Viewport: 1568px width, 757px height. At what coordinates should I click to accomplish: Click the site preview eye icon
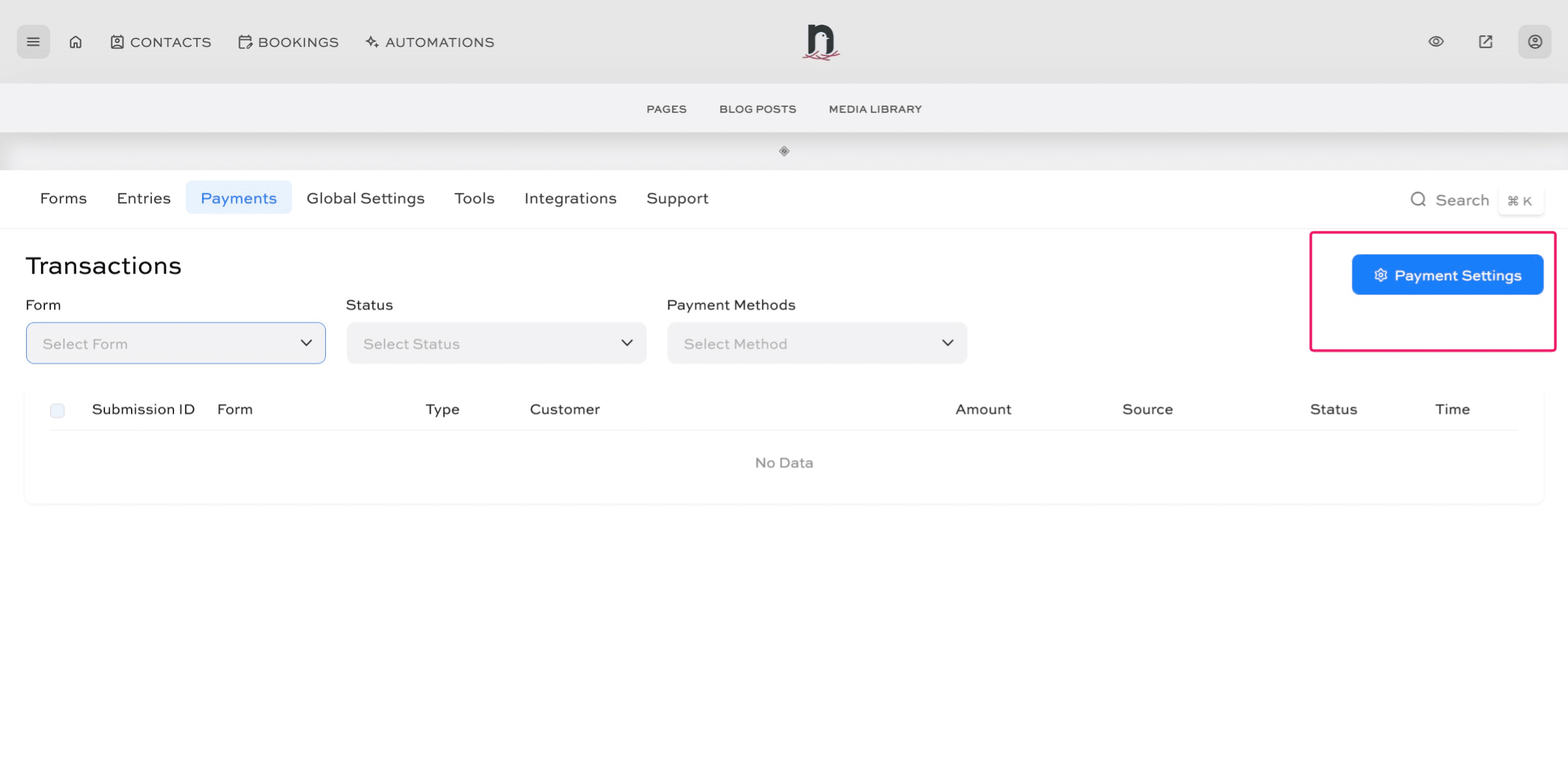click(1436, 41)
